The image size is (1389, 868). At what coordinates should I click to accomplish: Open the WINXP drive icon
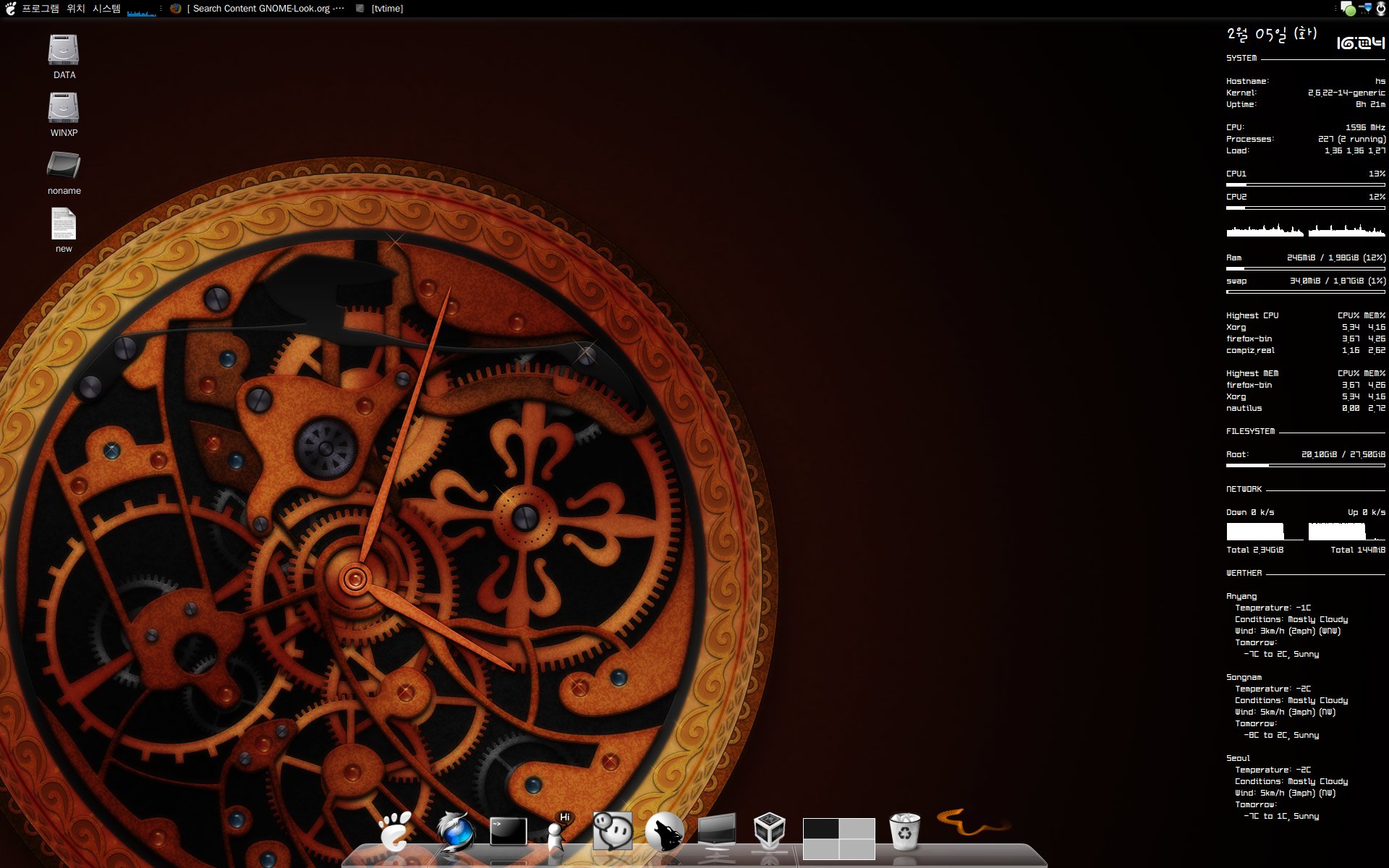point(64,108)
